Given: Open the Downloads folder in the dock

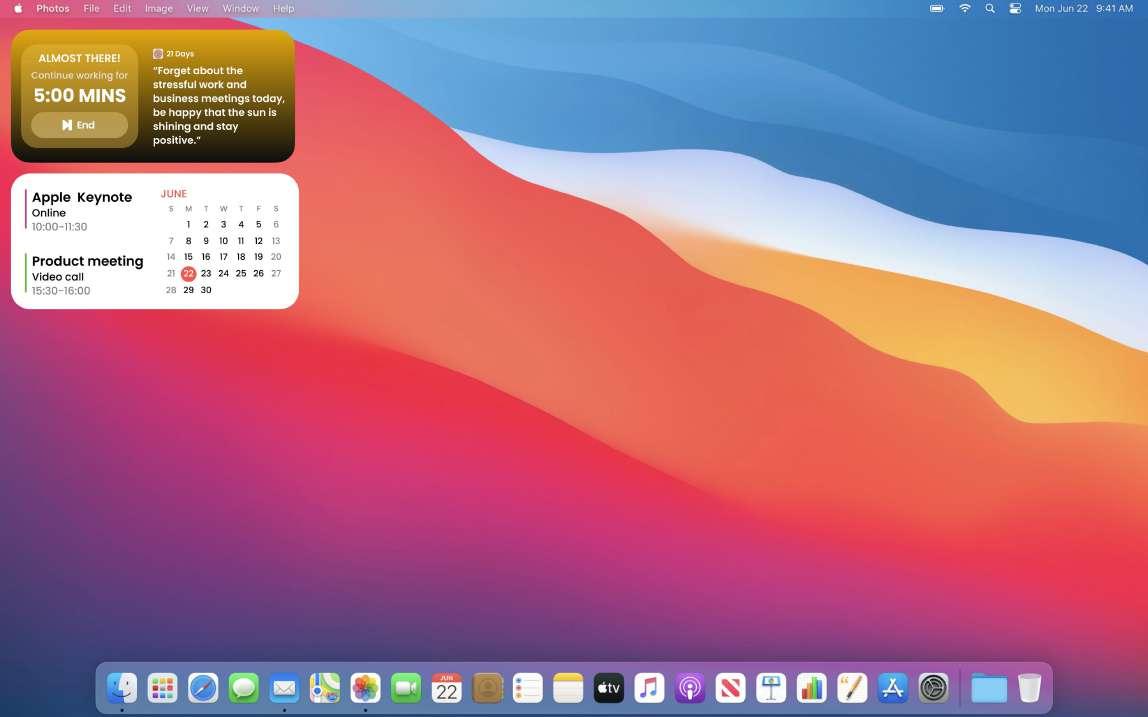Looking at the screenshot, I should pos(989,688).
